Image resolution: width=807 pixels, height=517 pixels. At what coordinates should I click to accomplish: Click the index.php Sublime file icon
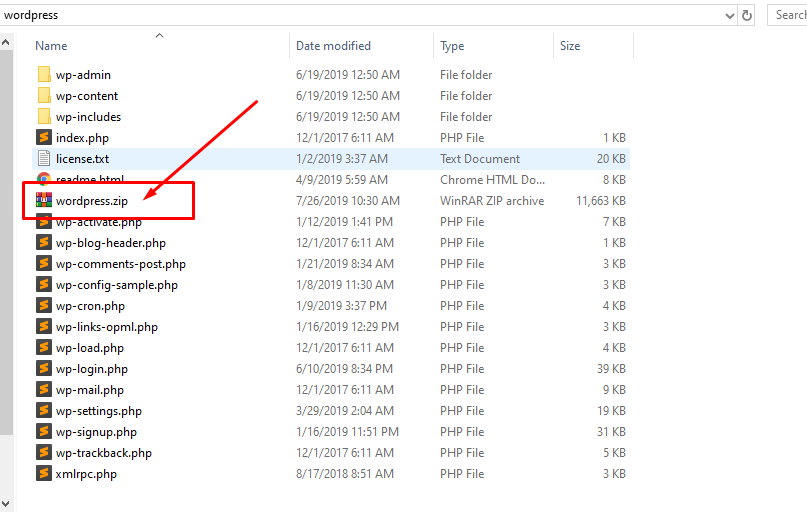(x=44, y=137)
